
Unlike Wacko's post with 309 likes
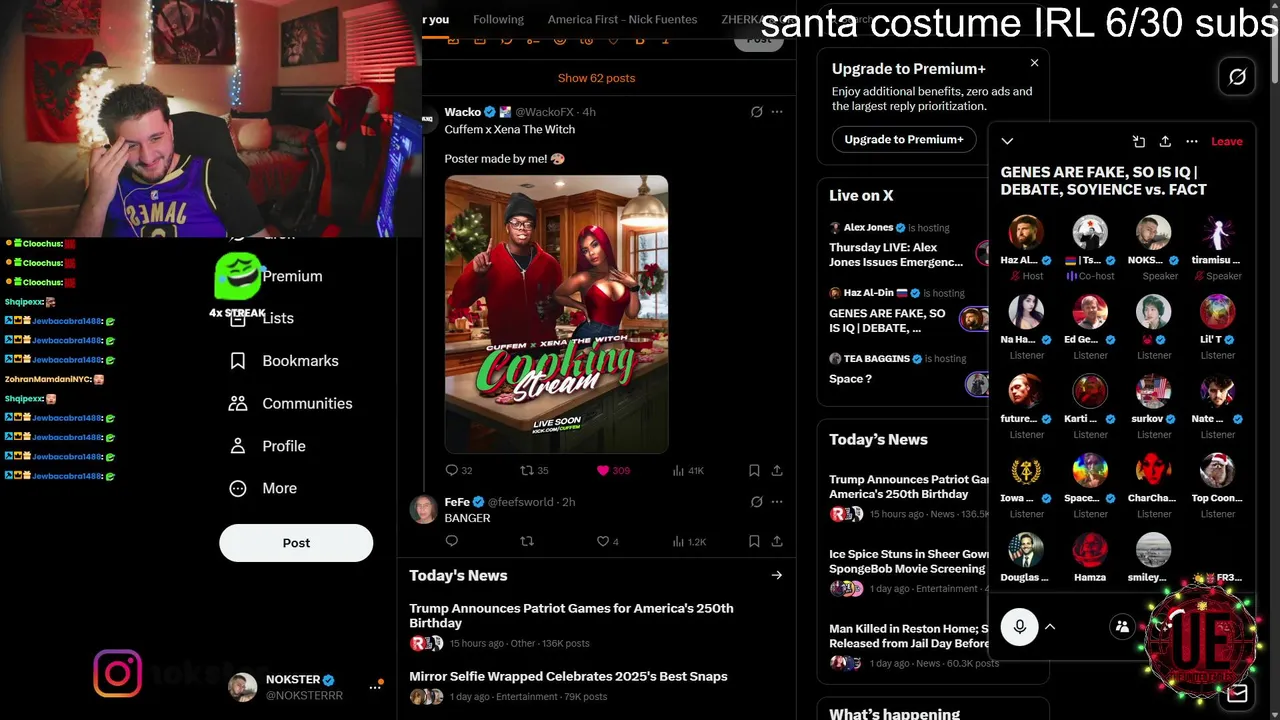pyautogui.click(x=603, y=470)
